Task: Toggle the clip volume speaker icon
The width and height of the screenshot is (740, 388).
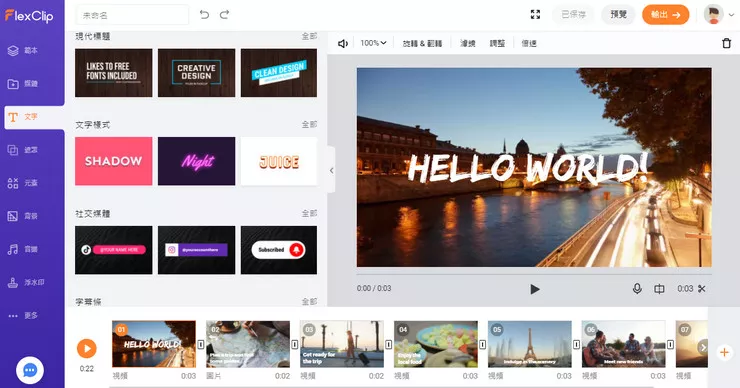Action: tap(343, 43)
